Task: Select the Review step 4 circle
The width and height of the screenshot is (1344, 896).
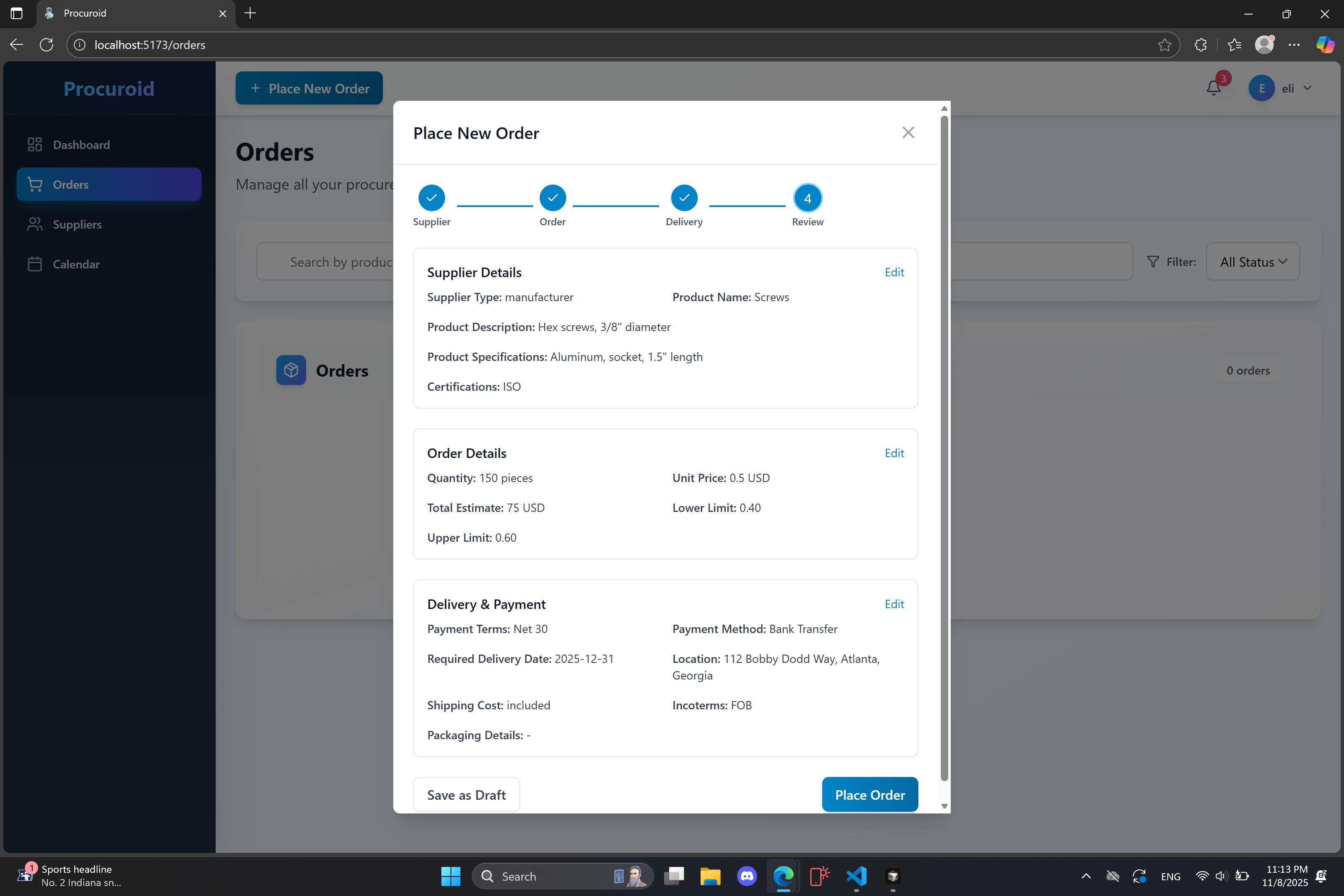Action: (x=807, y=198)
